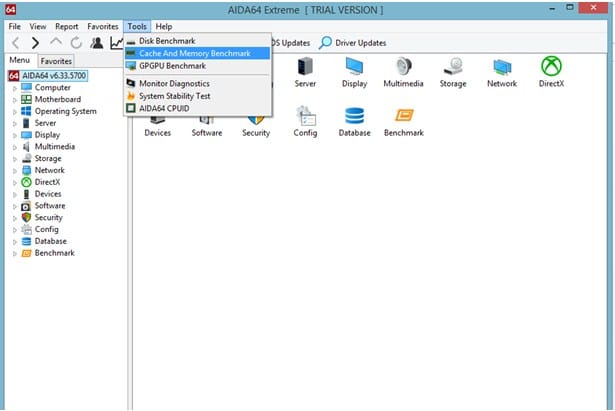Expand the Network tree node

click(15, 171)
